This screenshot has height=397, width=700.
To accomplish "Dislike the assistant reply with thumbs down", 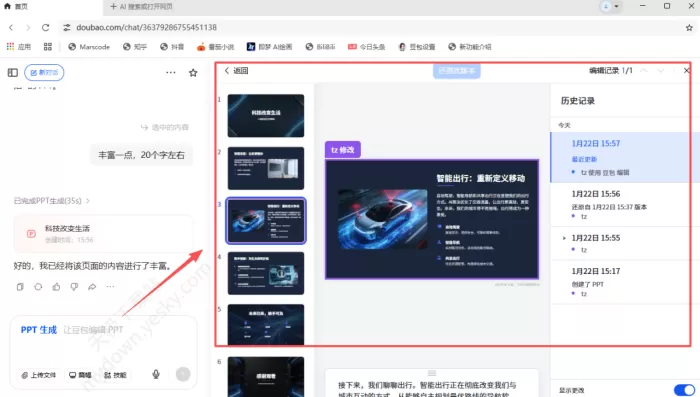I will (74, 287).
